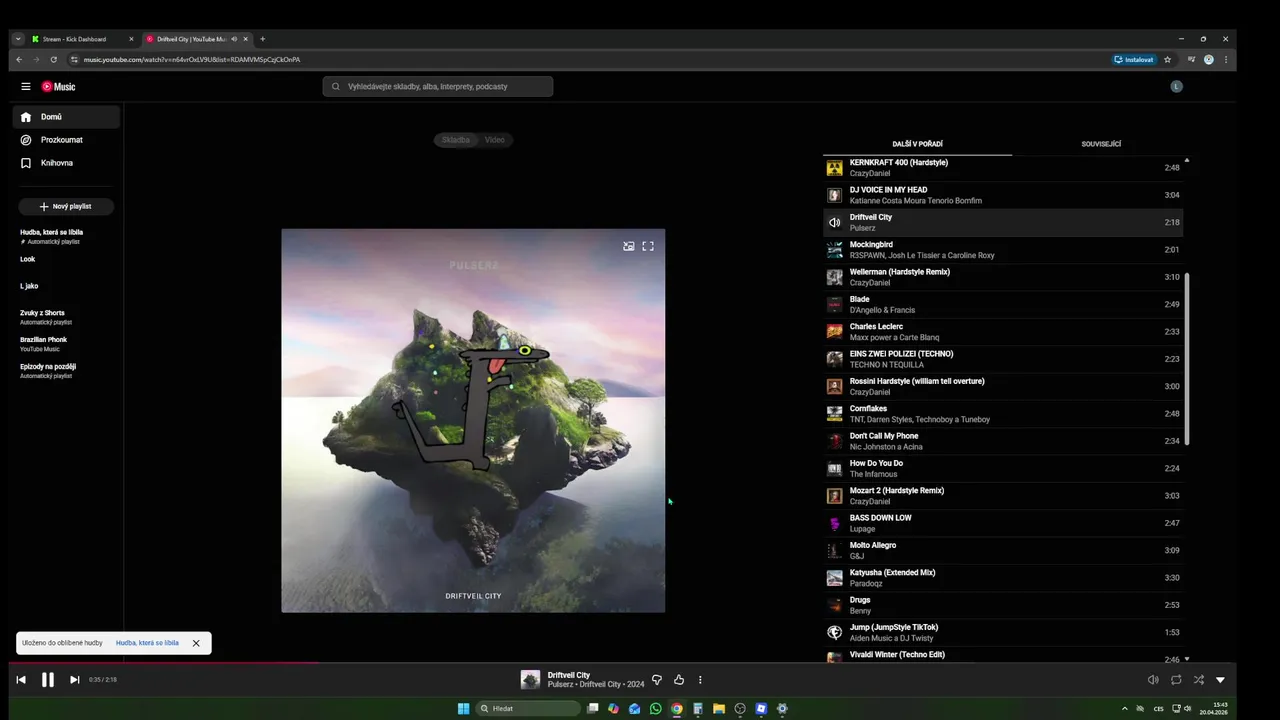Viewport: 1280px width, 720px height.
Task: Play DJ VOICE IN MY HEAD
Action: coord(1003,195)
